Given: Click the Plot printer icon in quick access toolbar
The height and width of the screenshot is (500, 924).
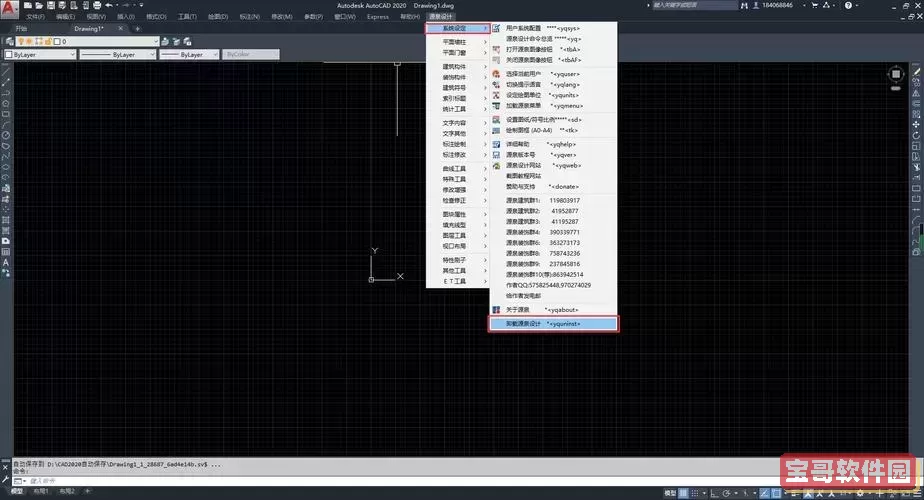Looking at the screenshot, I should pos(97,5).
